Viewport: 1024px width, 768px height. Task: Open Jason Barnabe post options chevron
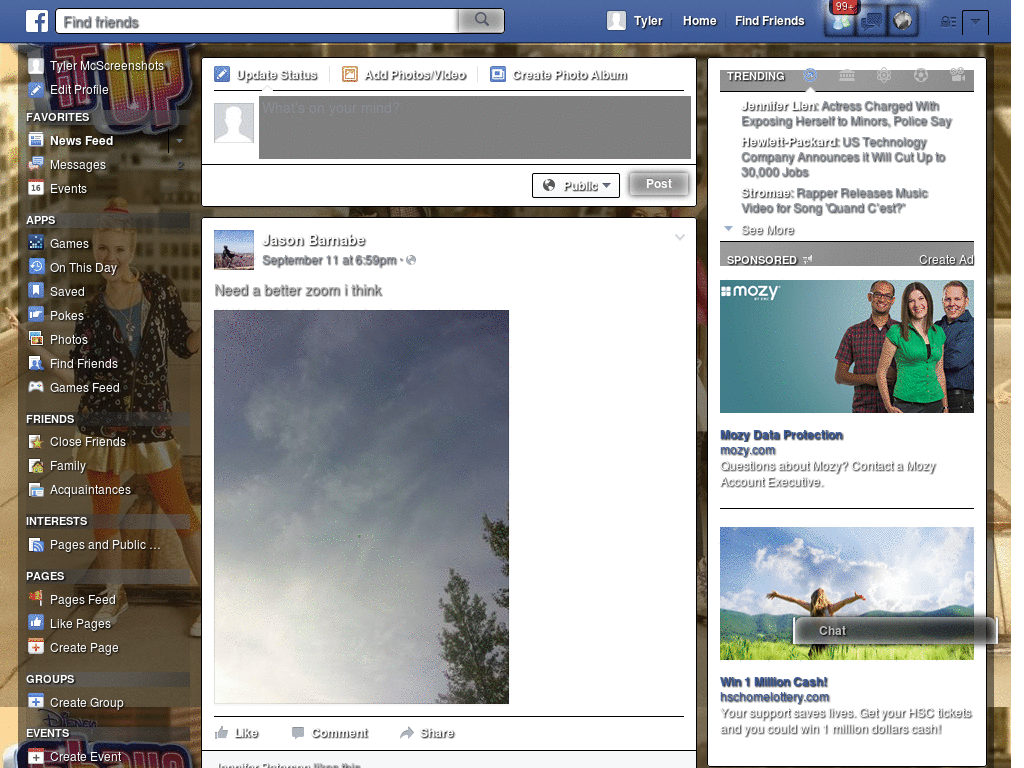679,237
